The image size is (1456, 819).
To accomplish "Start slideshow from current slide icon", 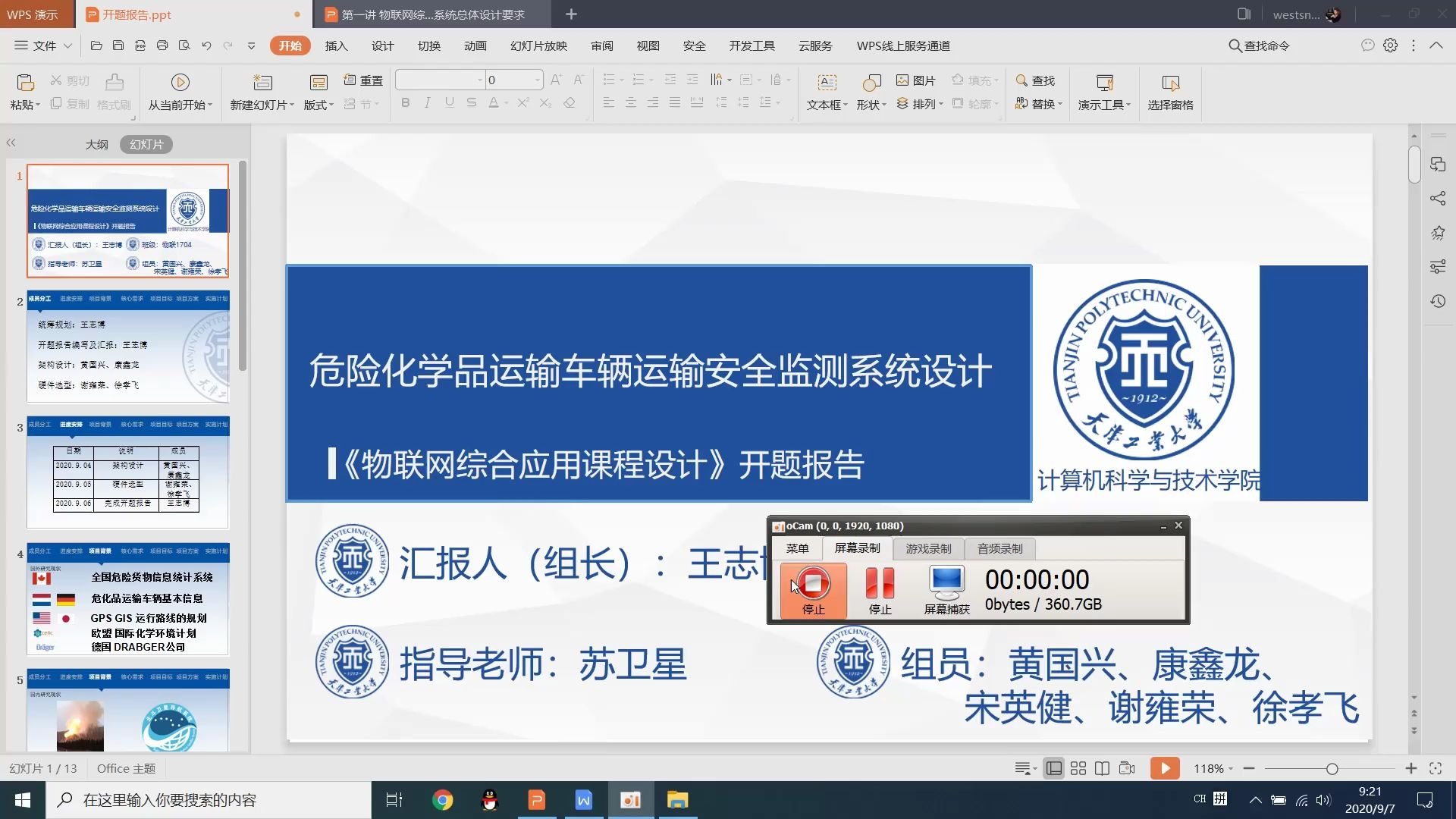I will (x=180, y=82).
